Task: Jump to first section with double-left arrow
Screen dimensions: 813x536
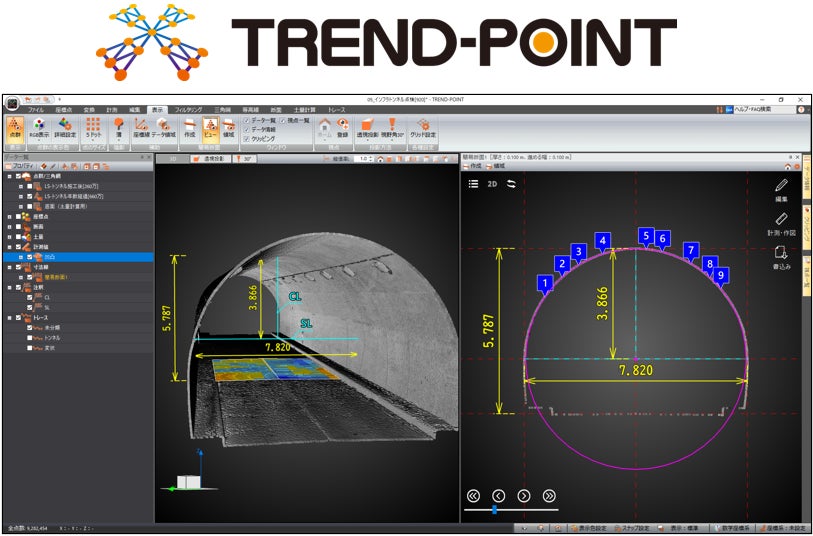Action: point(473,496)
